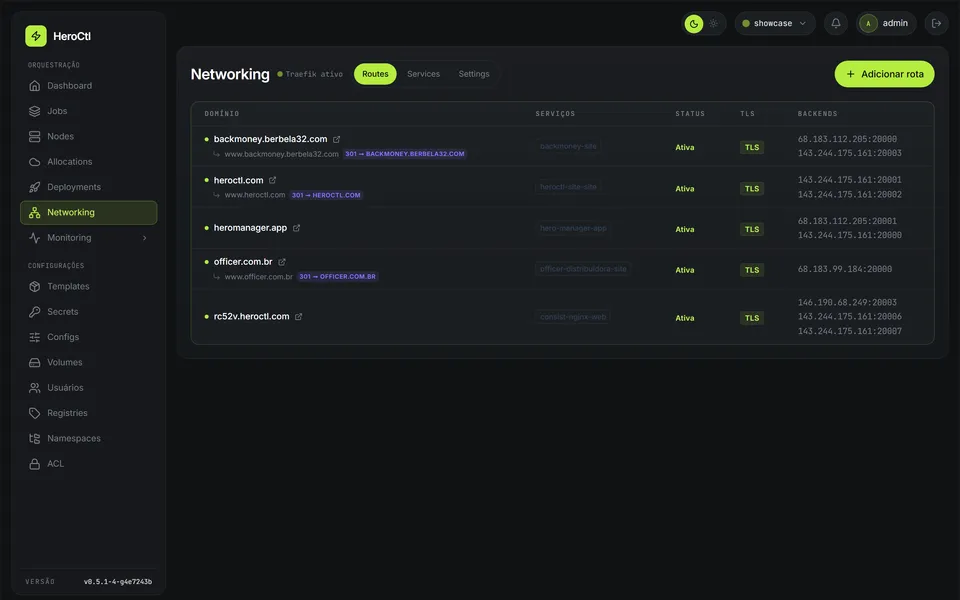Click the Registries tag icon

[34, 413]
